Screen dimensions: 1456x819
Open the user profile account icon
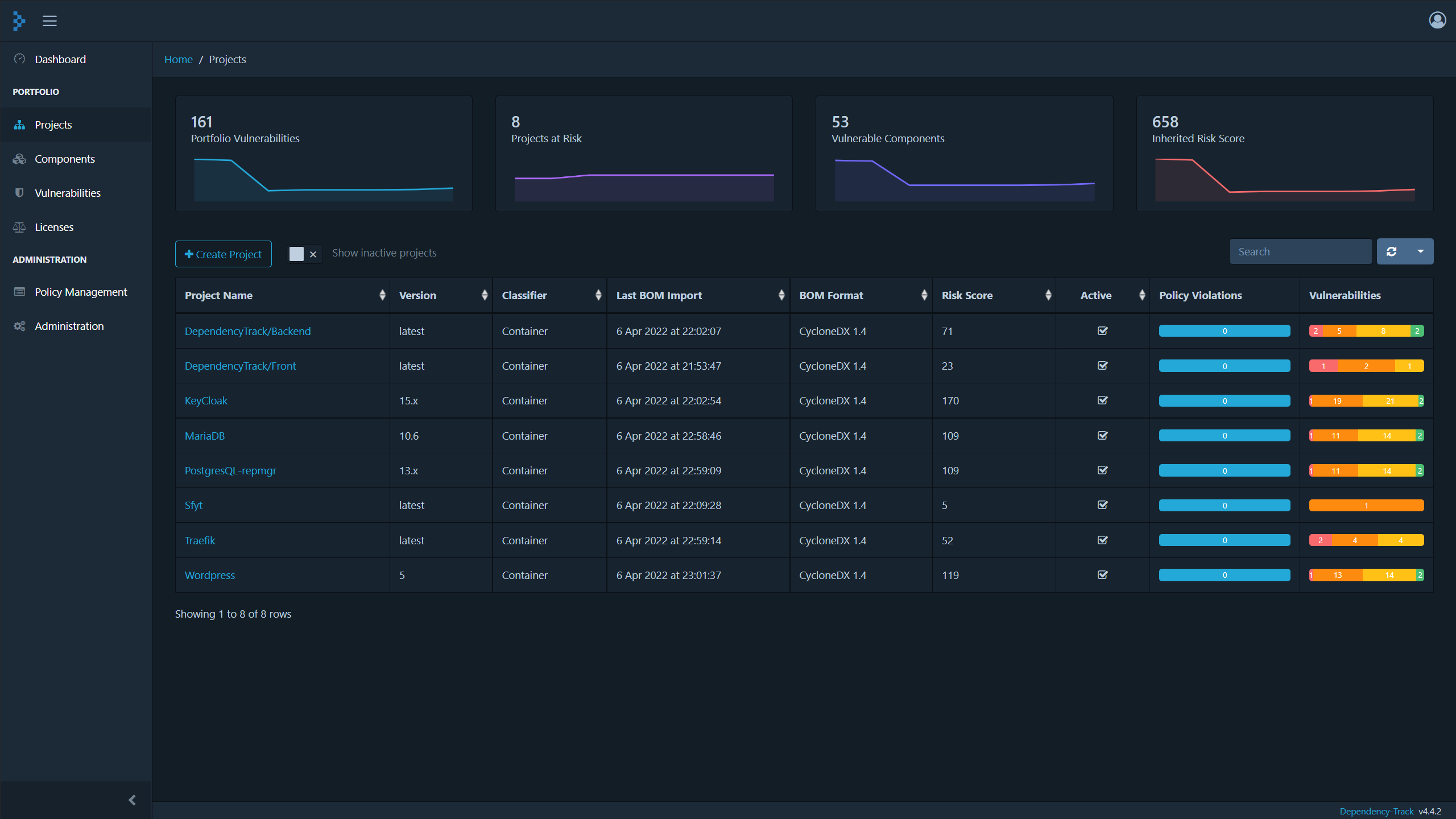(1437, 20)
